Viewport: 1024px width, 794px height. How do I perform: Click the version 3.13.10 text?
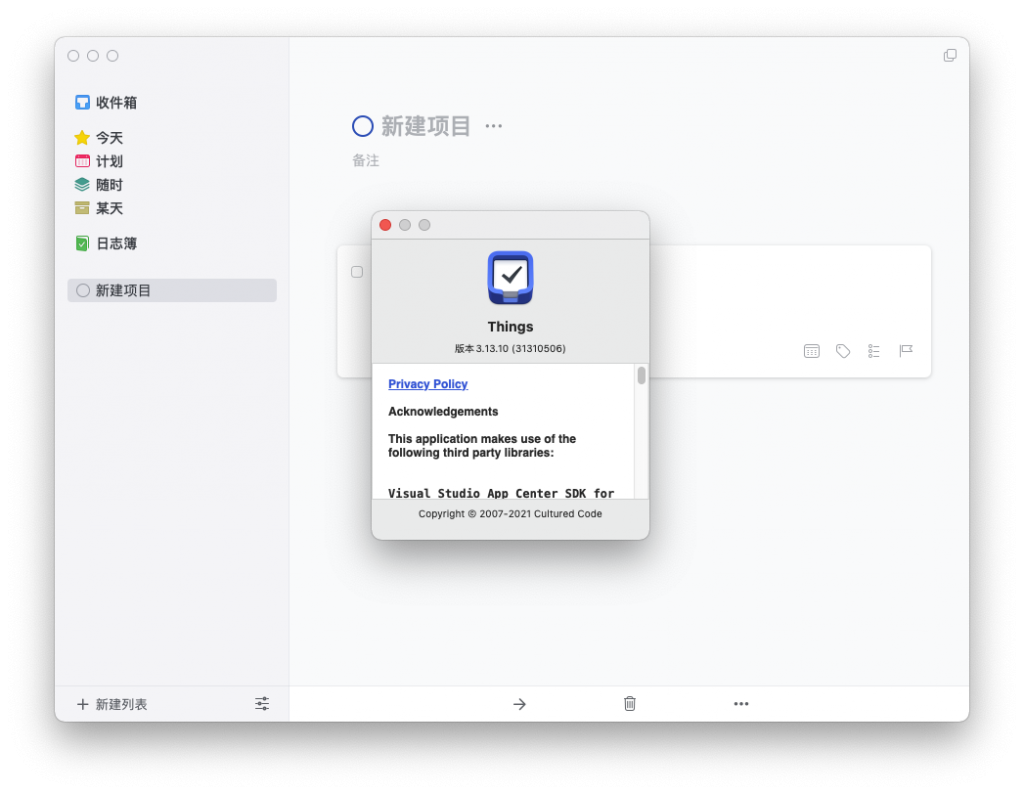pos(510,349)
